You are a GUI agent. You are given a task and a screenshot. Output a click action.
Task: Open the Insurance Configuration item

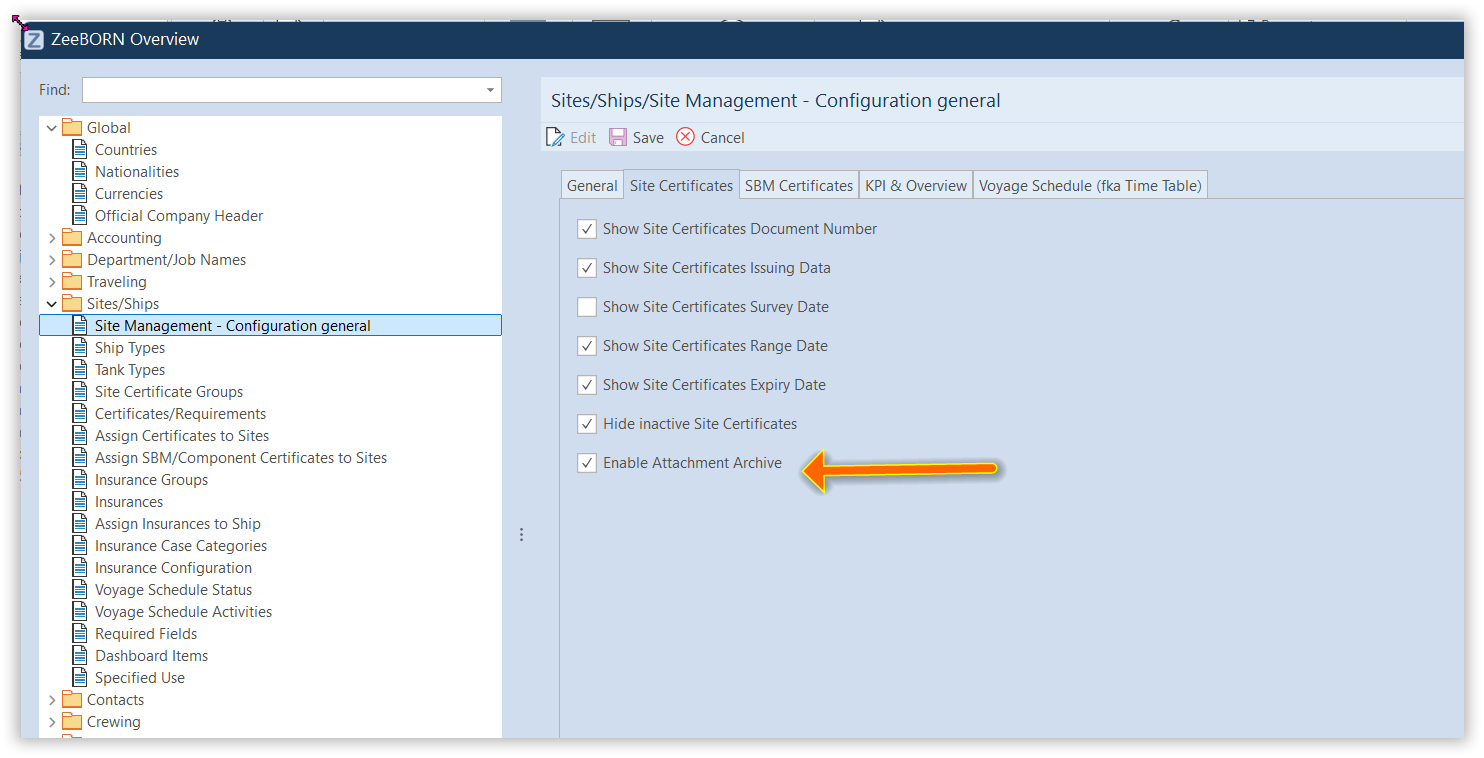point(173,568)
